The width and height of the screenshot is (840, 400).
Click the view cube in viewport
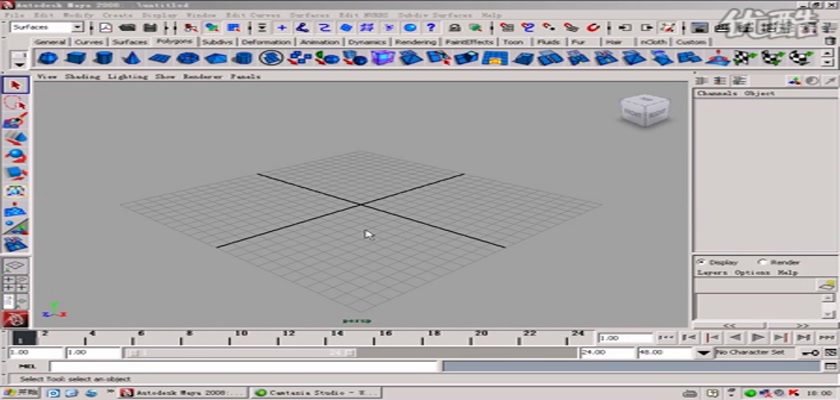click(644, 110)
